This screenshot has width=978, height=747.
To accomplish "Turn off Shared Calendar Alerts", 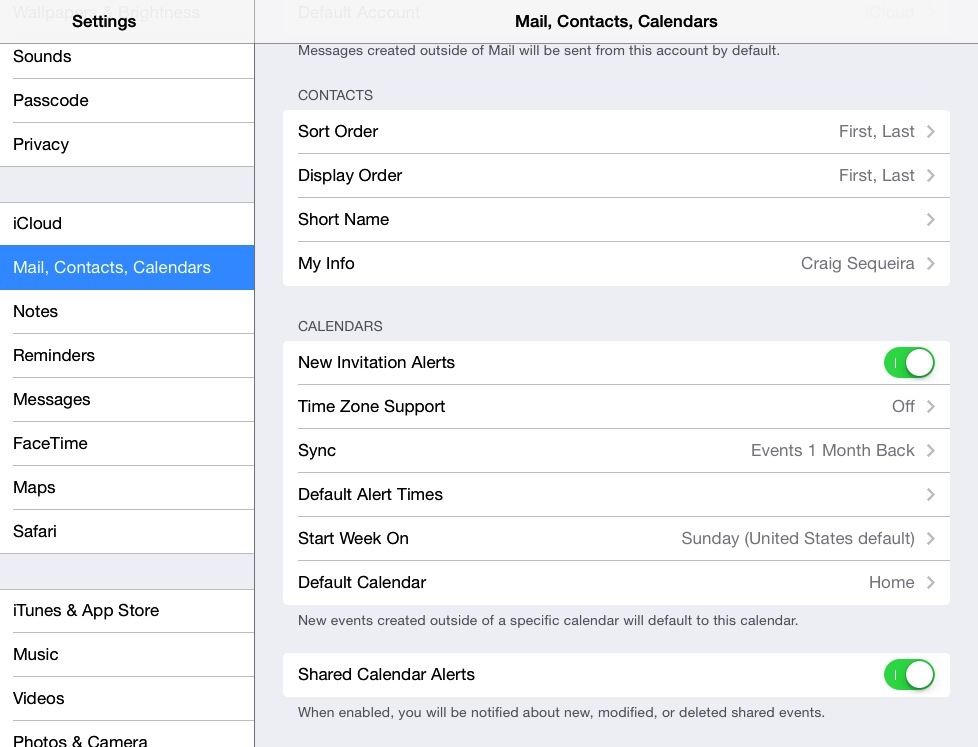I will (x=909, y=674).
